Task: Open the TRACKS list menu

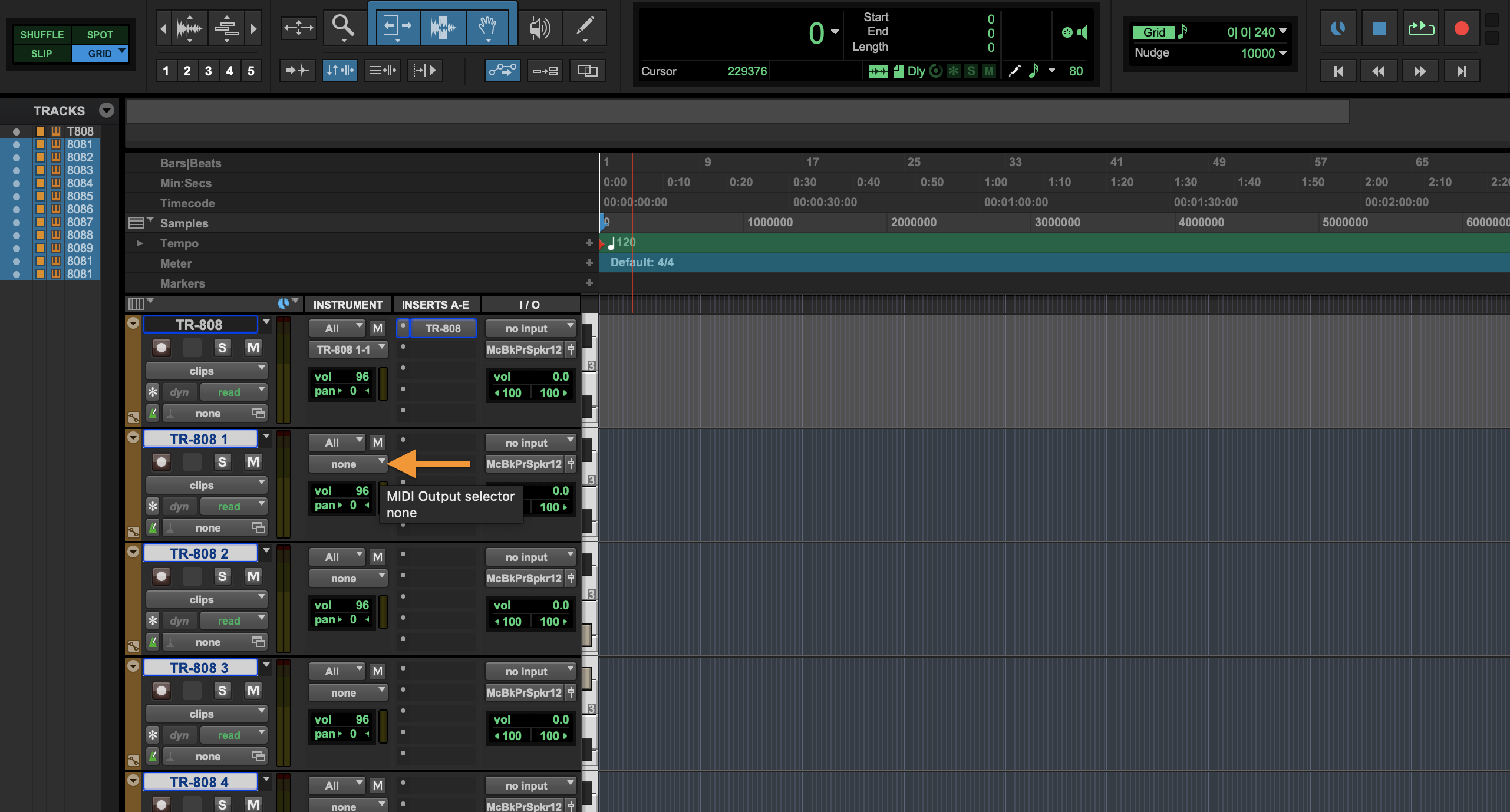Action: click(107, 110)
